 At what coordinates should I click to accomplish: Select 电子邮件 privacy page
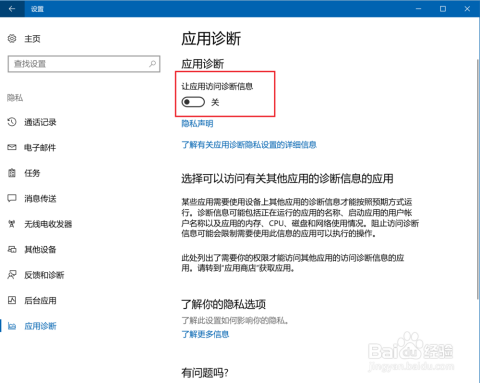tap(40, 147)
